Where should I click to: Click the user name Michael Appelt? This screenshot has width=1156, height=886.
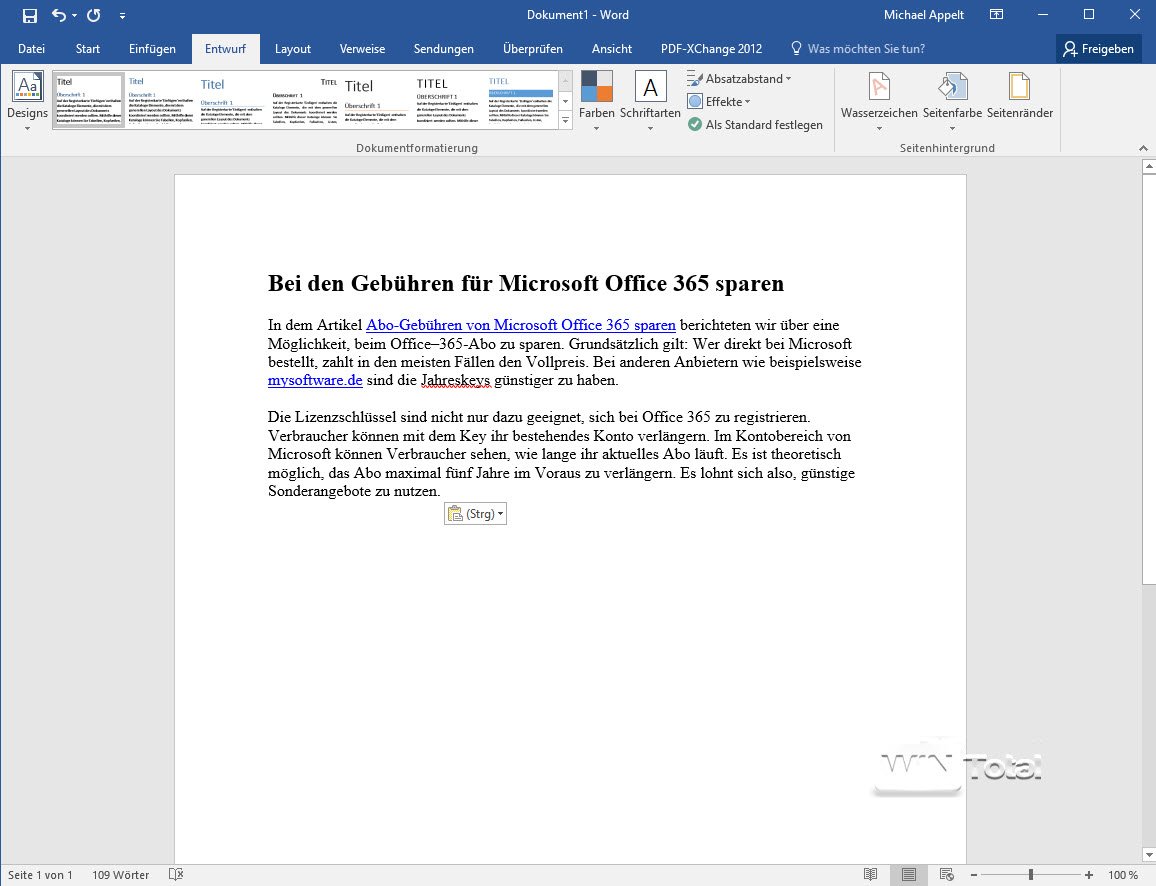coord(924,15)
